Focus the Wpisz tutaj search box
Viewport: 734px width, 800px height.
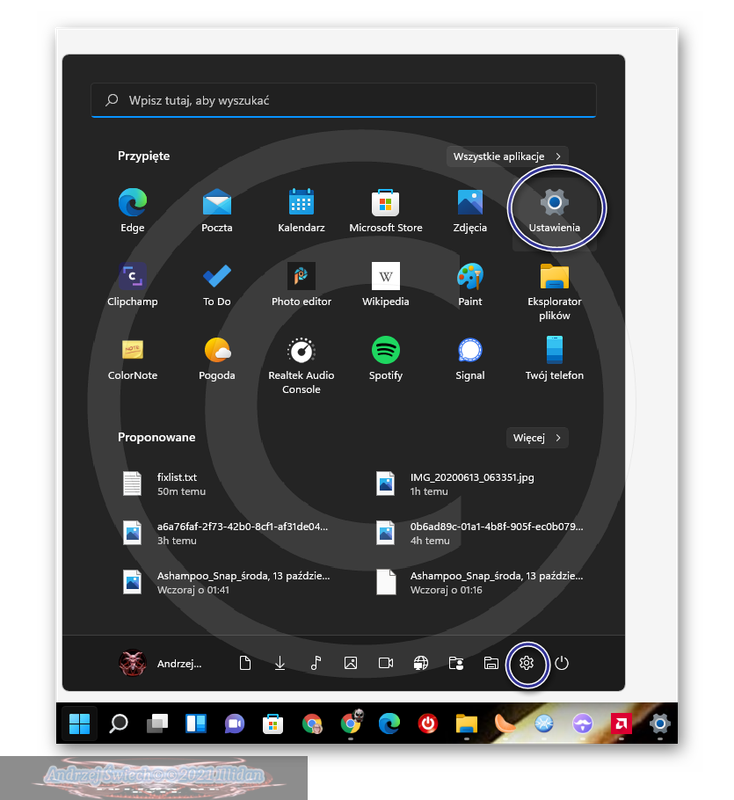(x=343, y=100)
